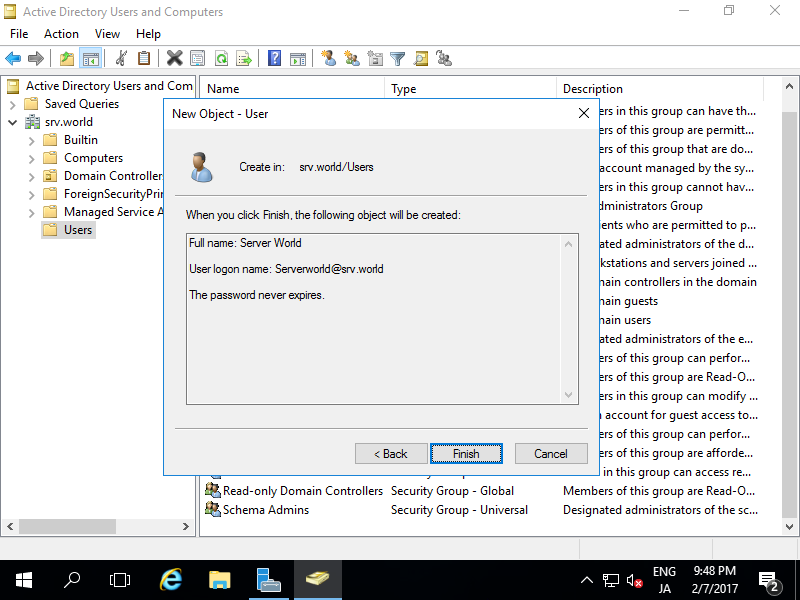Viewport: 800px width, 600px height.
Task: Open the Windows Start menu
Action: pos(24,580)
